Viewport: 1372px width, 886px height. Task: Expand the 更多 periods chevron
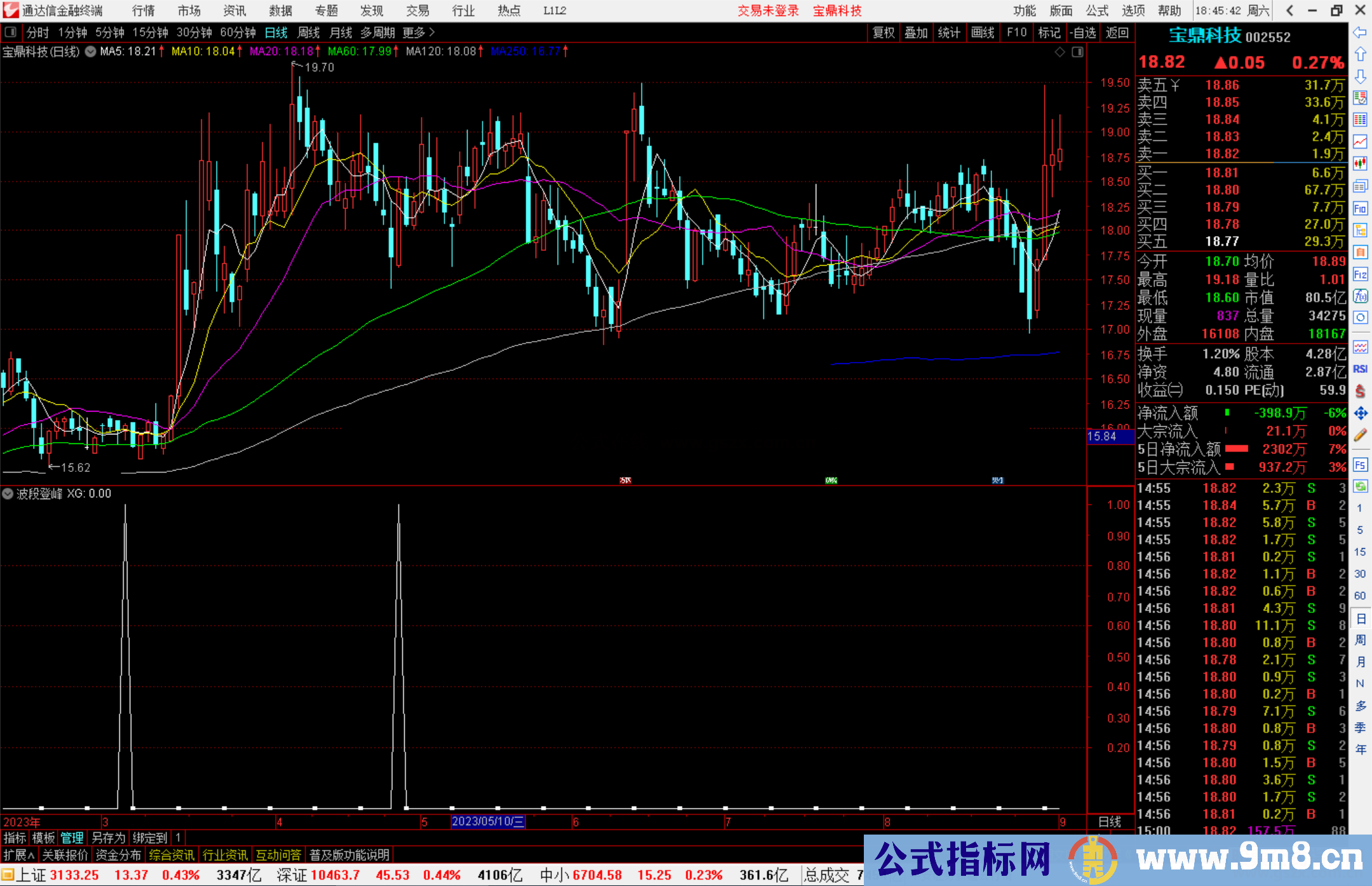[432, 32]
